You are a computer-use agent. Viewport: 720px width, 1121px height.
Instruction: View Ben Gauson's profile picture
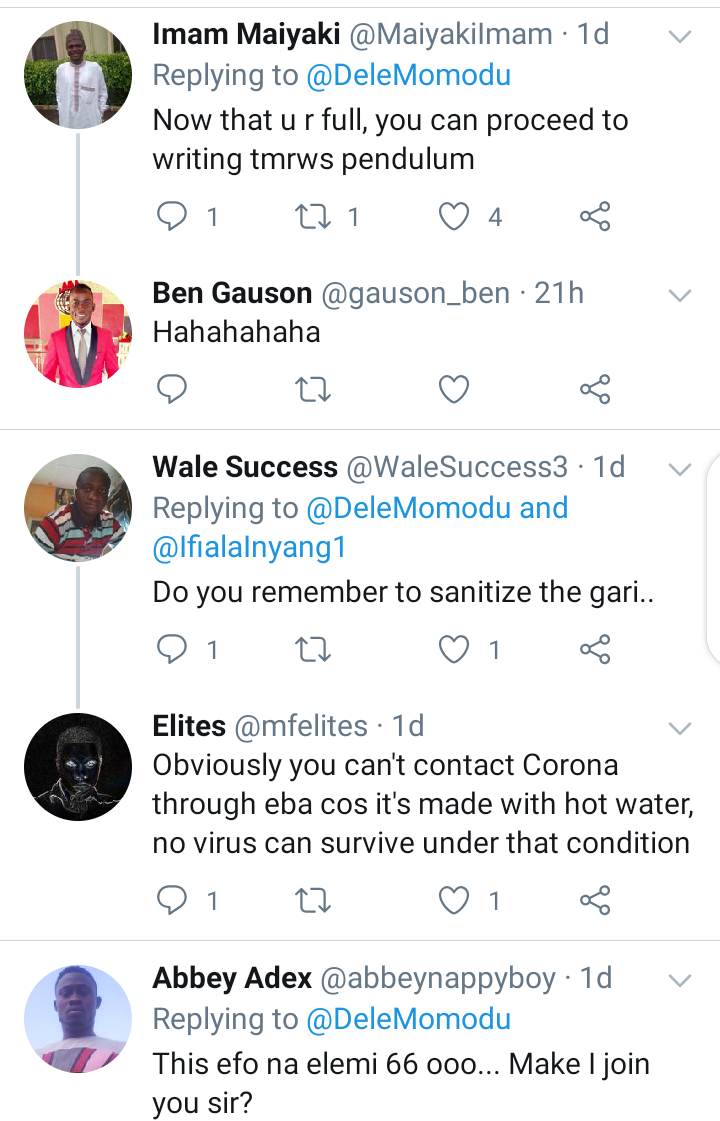78,334
